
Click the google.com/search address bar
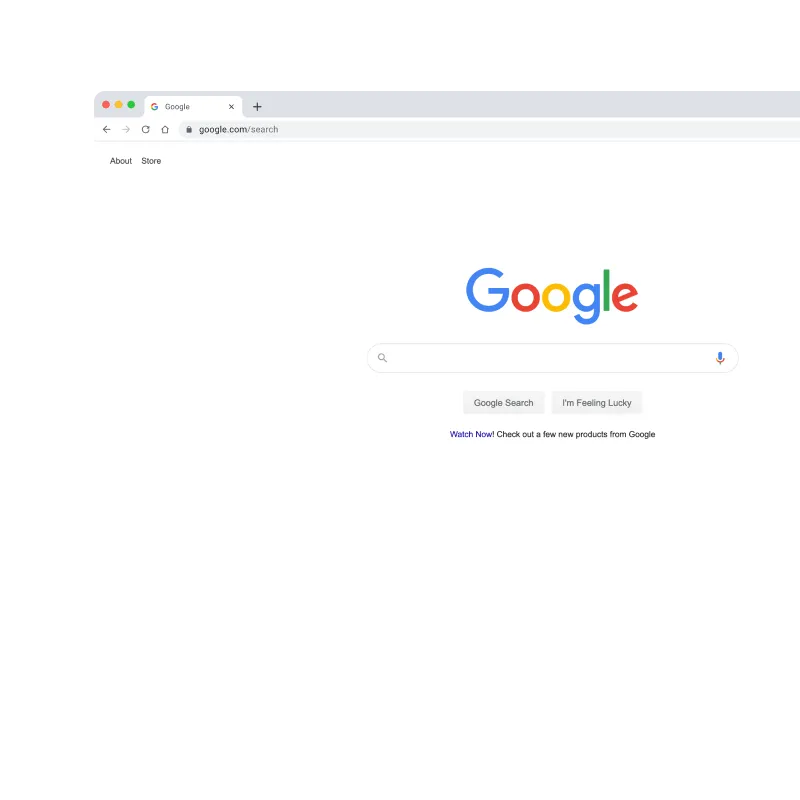[x=490, y=130]
